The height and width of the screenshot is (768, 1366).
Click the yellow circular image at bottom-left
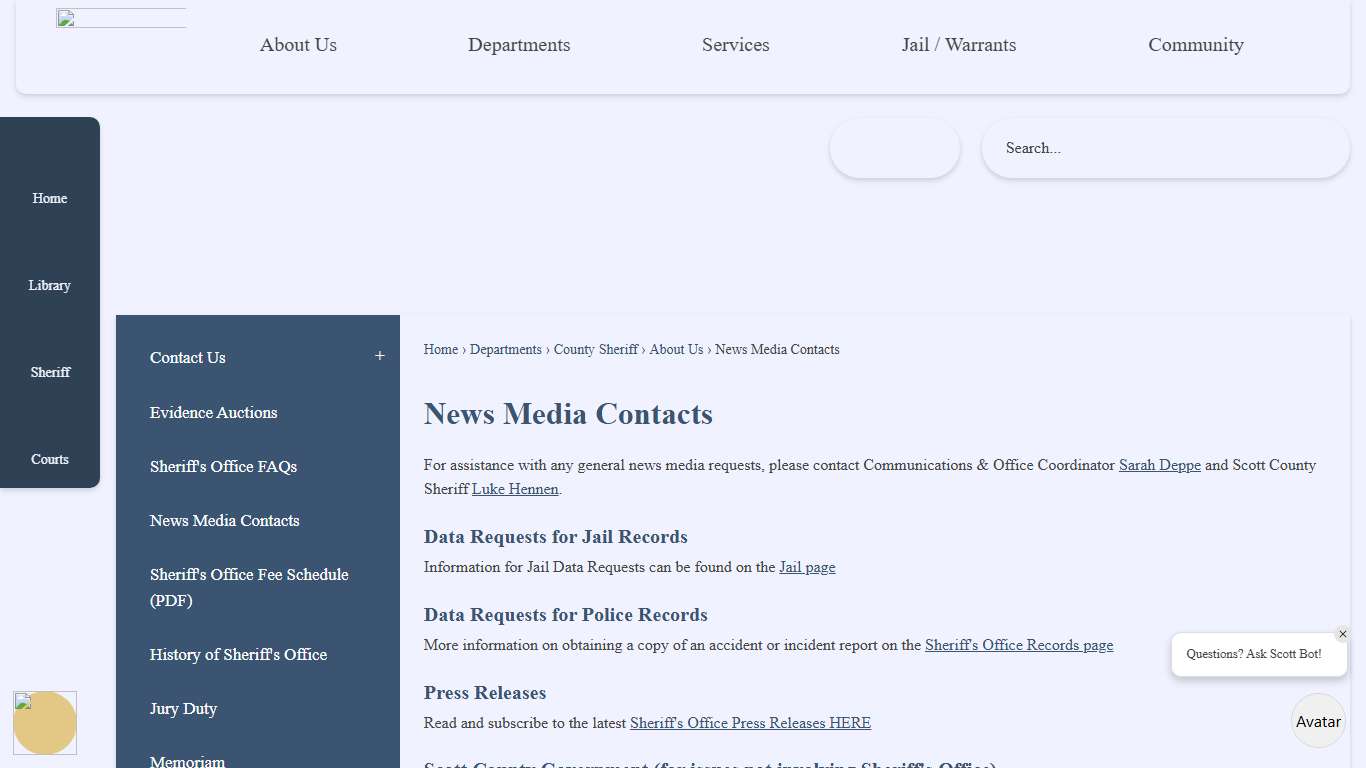click(x=45, y=722)
